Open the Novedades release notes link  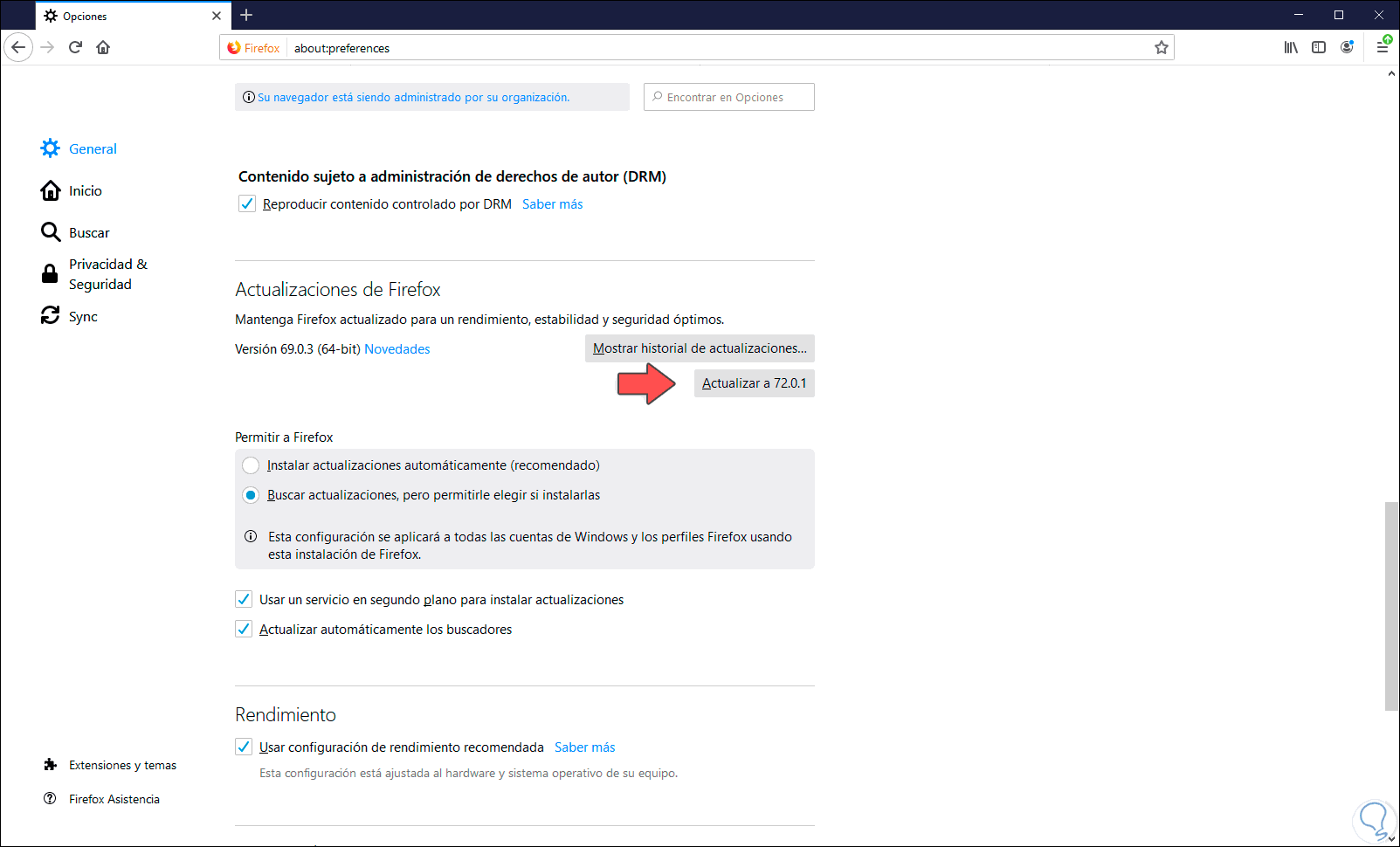pos(397,349)
